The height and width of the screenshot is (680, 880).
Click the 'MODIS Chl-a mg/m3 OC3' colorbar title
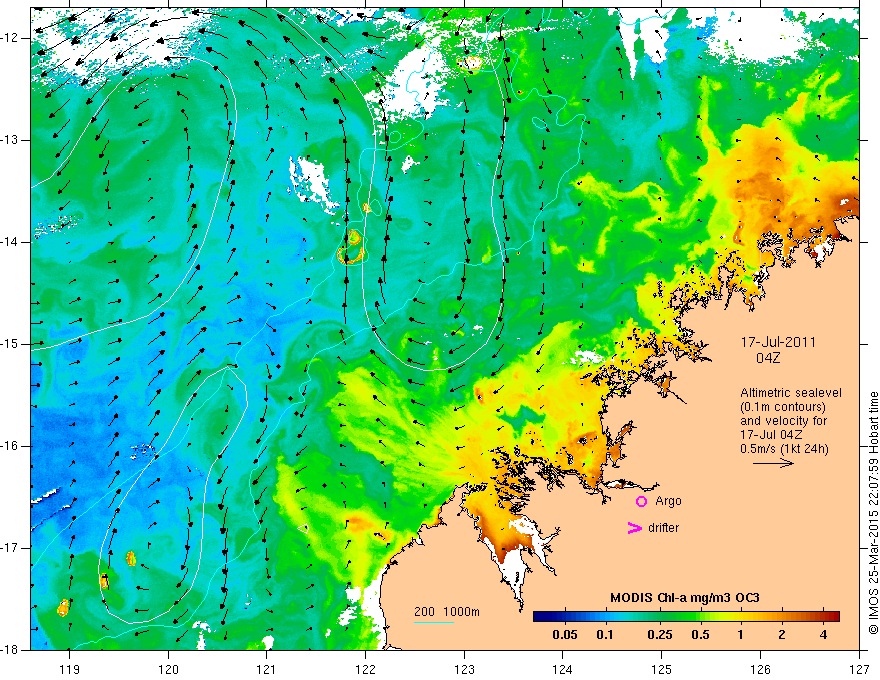(685, 598)
